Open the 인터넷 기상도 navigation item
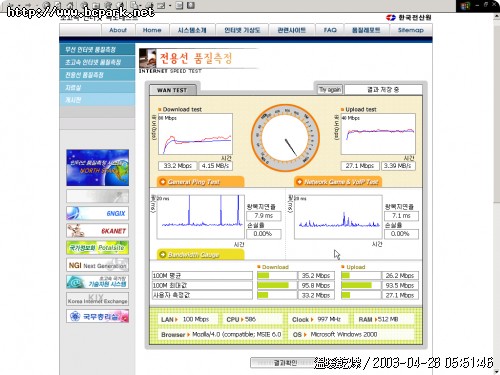The width and height of the screenshot is (500, 375). 242,30
